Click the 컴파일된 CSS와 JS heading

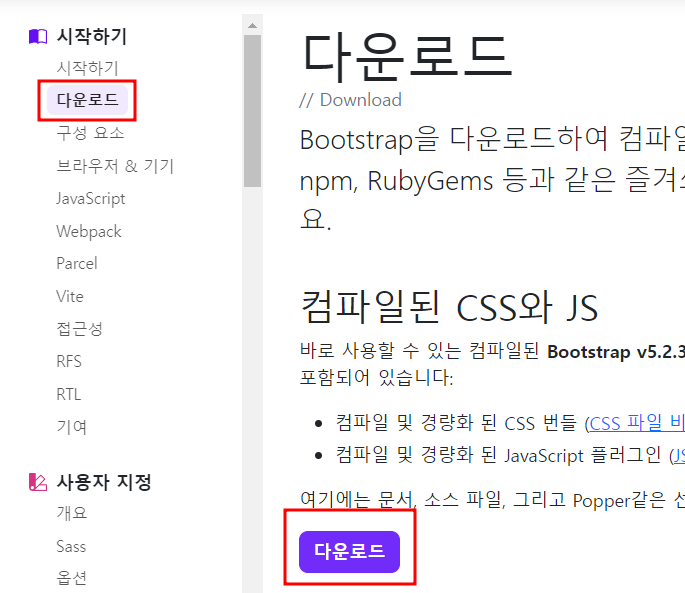[x=449, y=308]
